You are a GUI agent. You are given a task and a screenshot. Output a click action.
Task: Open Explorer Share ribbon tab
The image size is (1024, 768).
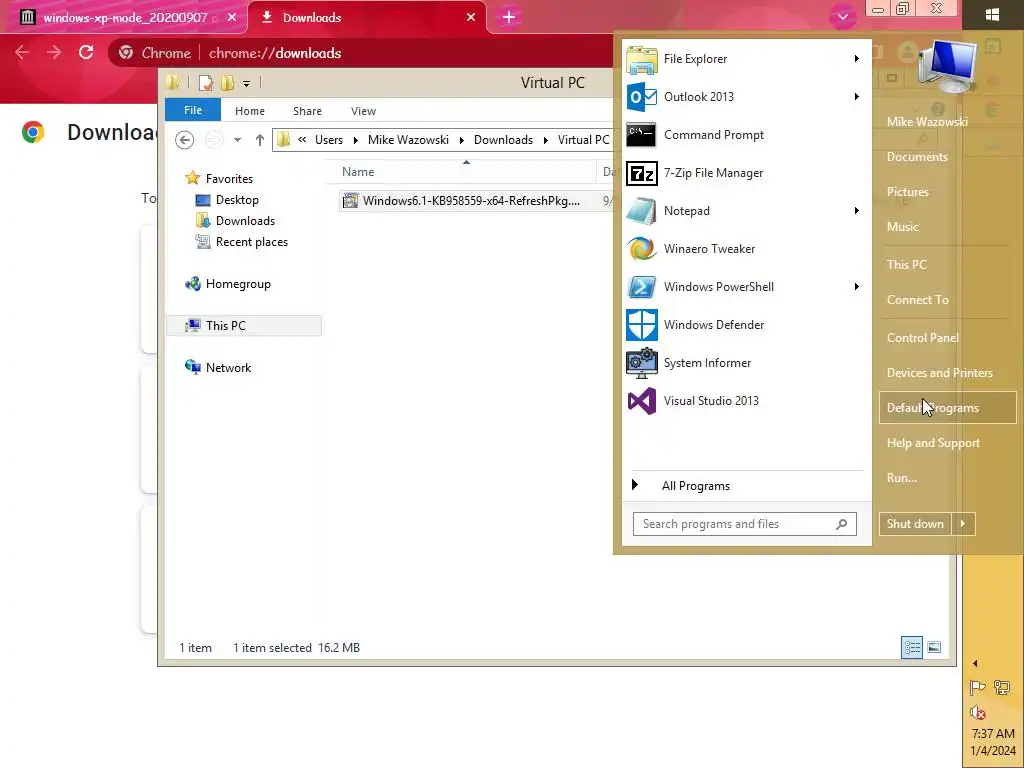[307, 111]
